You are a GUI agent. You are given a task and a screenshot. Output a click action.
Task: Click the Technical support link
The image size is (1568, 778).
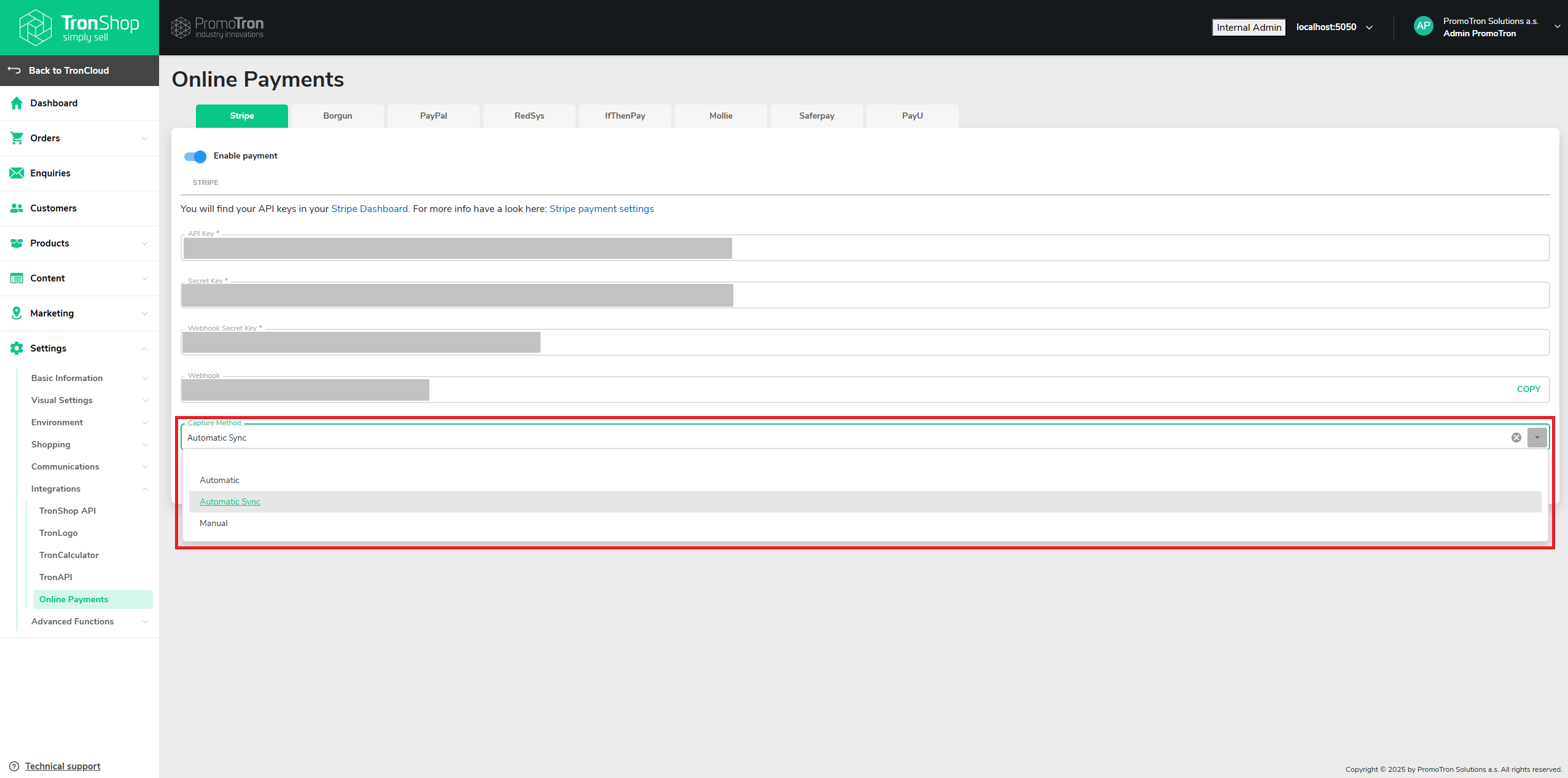(63, 766)
